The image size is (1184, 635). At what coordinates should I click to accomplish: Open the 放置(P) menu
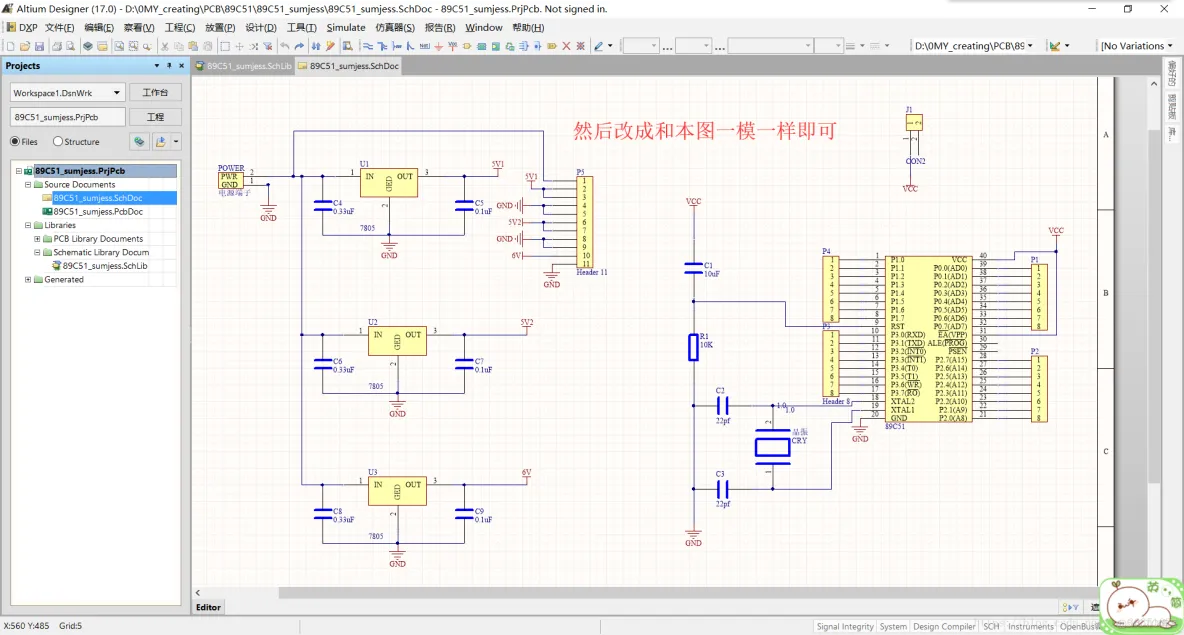tap(220, 27)
